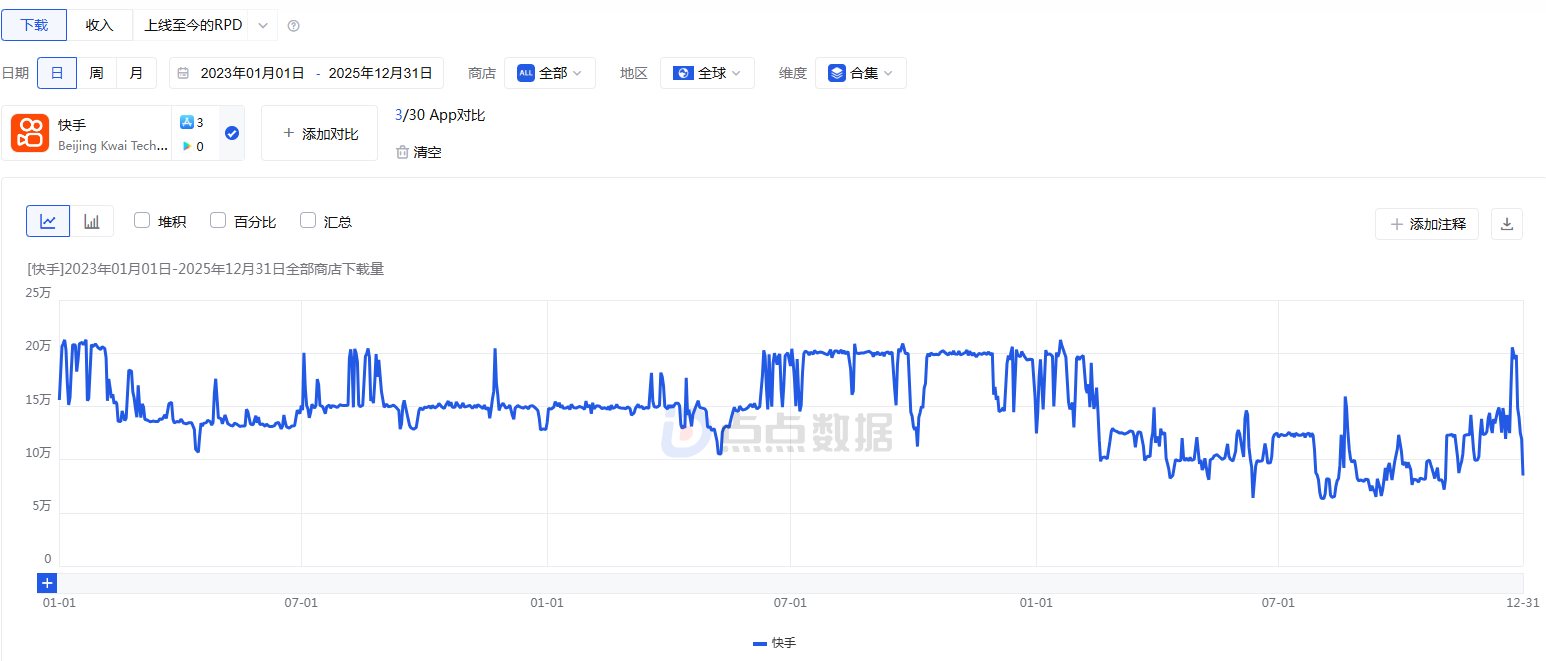1546x661 pixels.
Task: Click the chart export download icon
Action: 1507,224
